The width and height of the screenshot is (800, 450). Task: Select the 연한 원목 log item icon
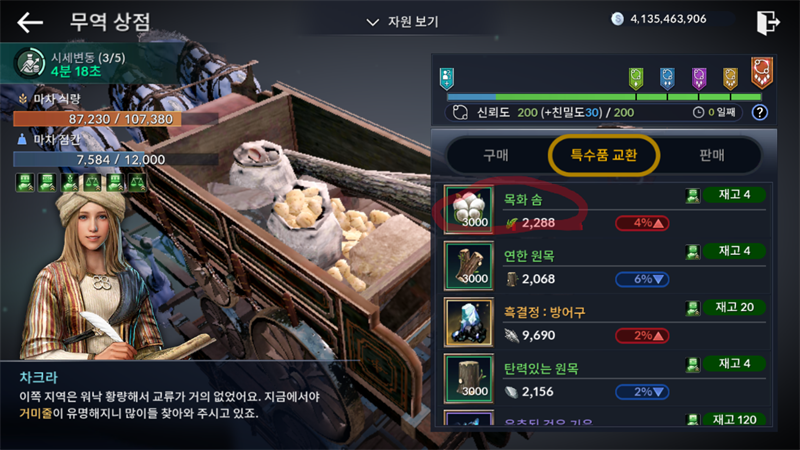tap(469, 266)
